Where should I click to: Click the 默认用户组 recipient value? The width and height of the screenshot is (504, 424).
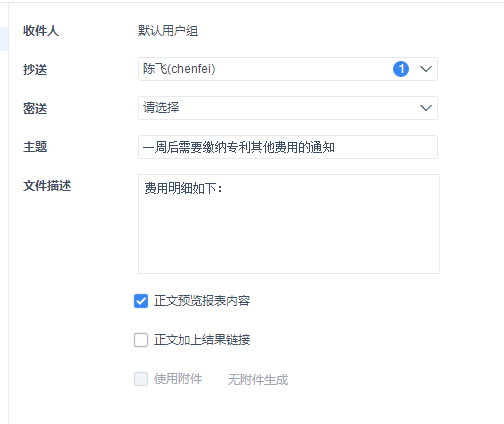coord(168,31)
